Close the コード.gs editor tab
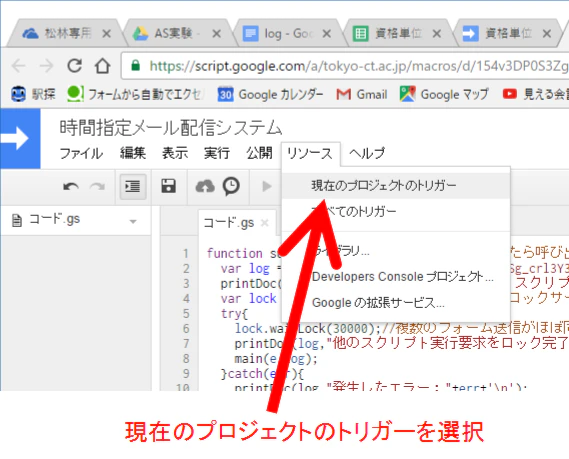Screen dimensions: 569x459 (x=265, y=223)
